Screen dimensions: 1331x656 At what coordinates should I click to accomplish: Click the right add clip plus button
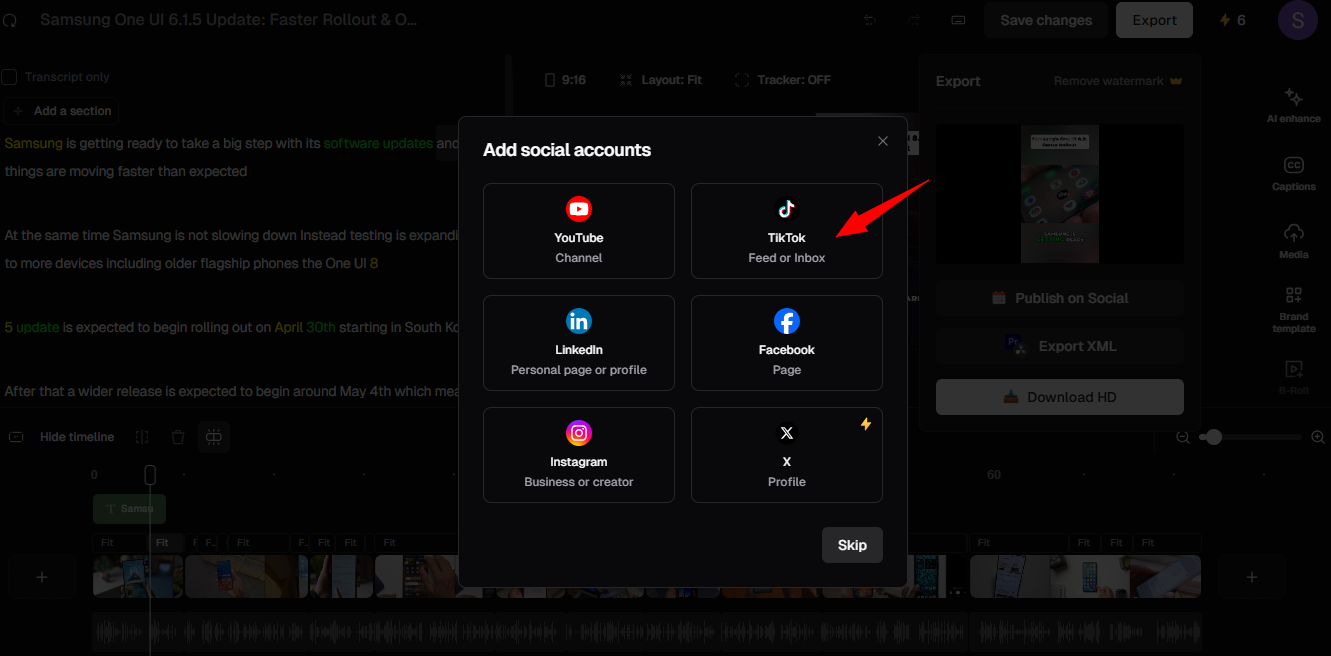[1251, 577]
